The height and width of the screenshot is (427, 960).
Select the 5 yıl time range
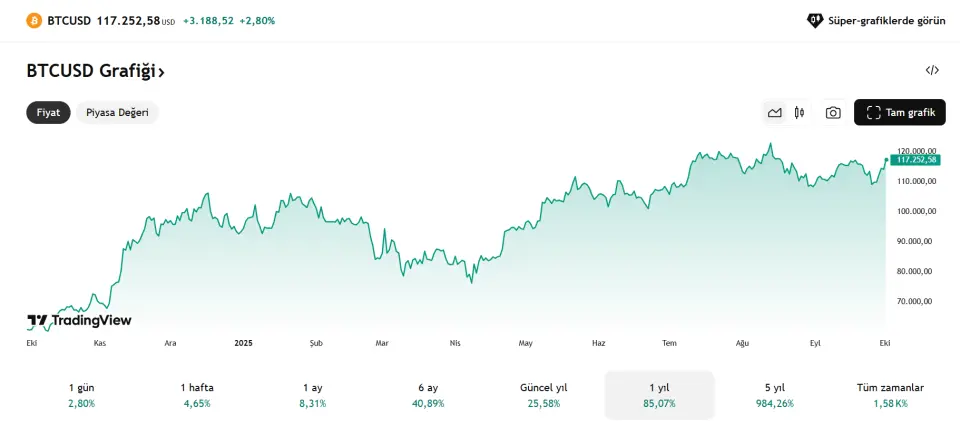pos(775,394)
